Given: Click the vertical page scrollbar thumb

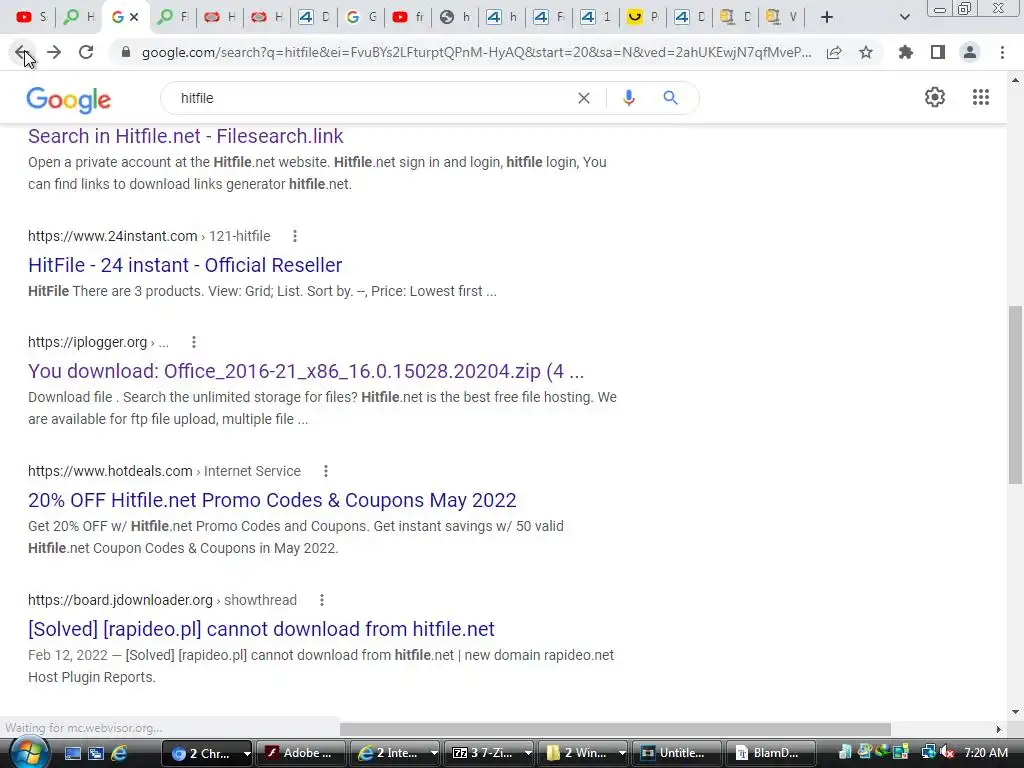Looking at the screenshot, I should point(1015,394).
